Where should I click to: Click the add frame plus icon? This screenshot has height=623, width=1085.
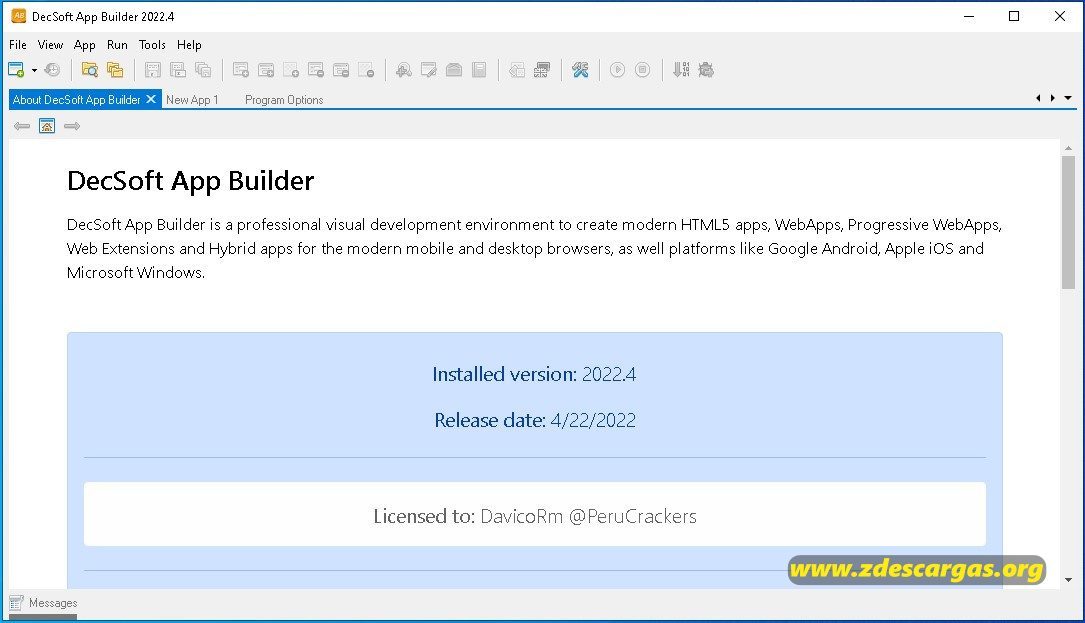tap(291, 69)
